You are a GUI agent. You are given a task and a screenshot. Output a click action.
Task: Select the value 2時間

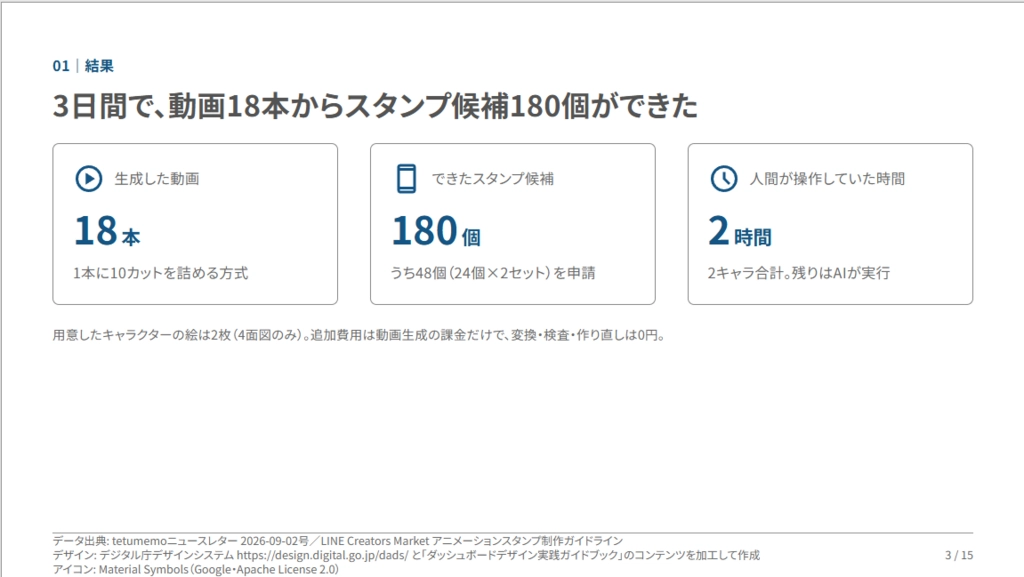click(739, 231)
